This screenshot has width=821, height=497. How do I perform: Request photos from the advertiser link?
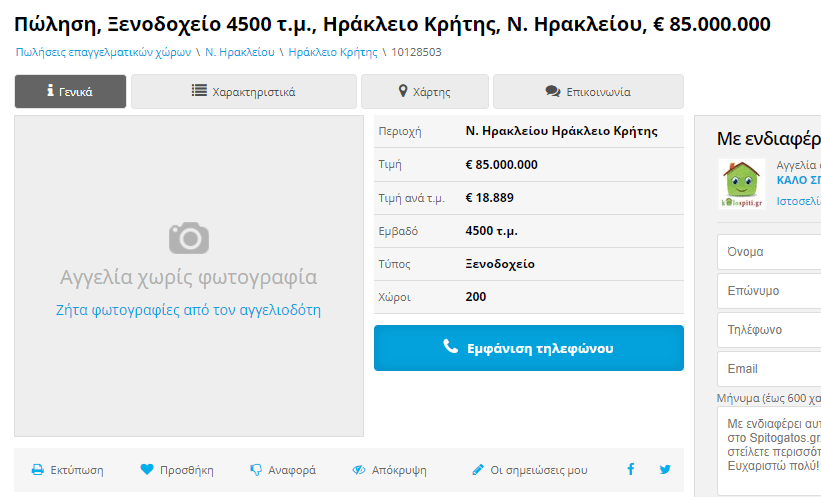[x=188, y=310]
